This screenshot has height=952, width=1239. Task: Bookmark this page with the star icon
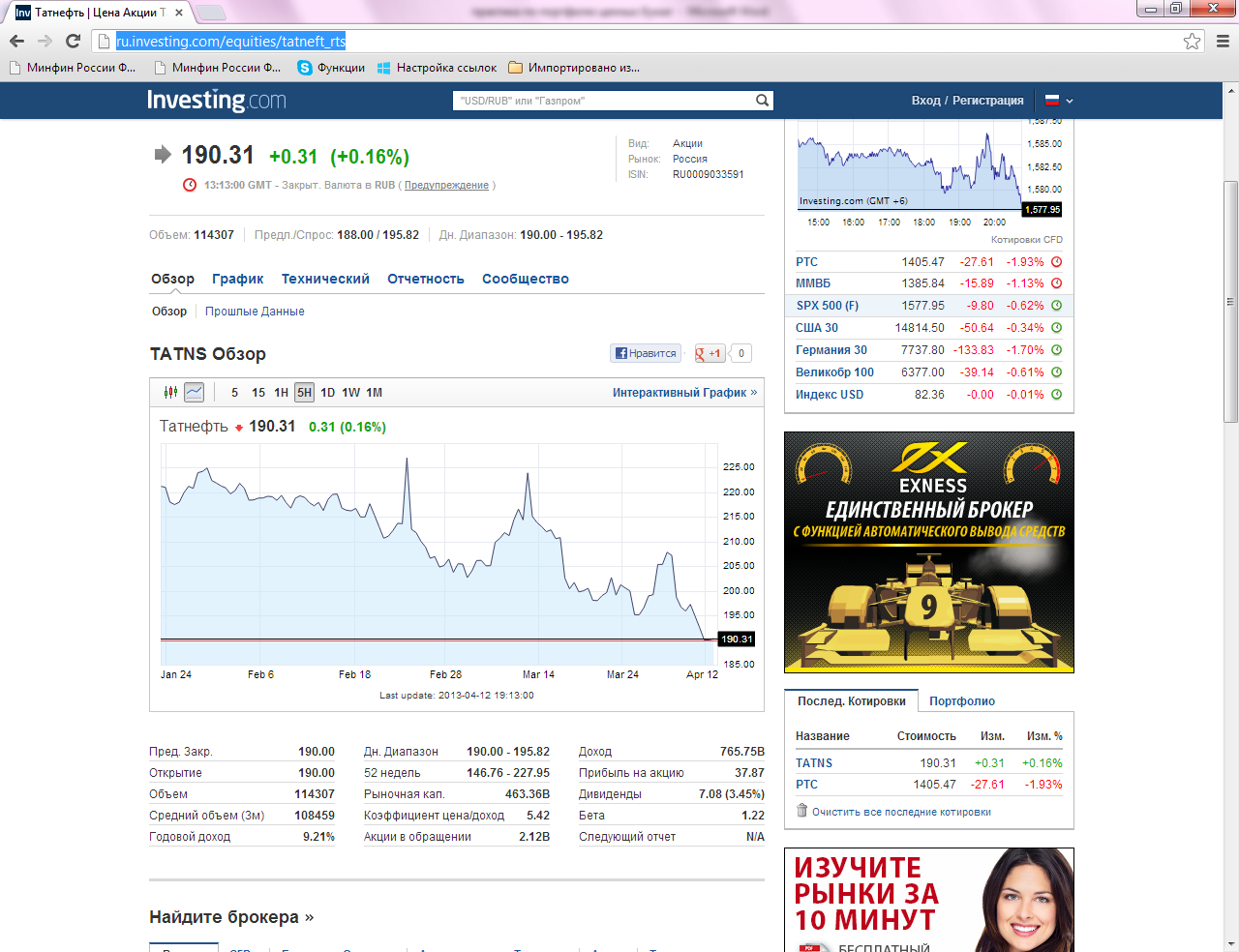[1193, 41]
